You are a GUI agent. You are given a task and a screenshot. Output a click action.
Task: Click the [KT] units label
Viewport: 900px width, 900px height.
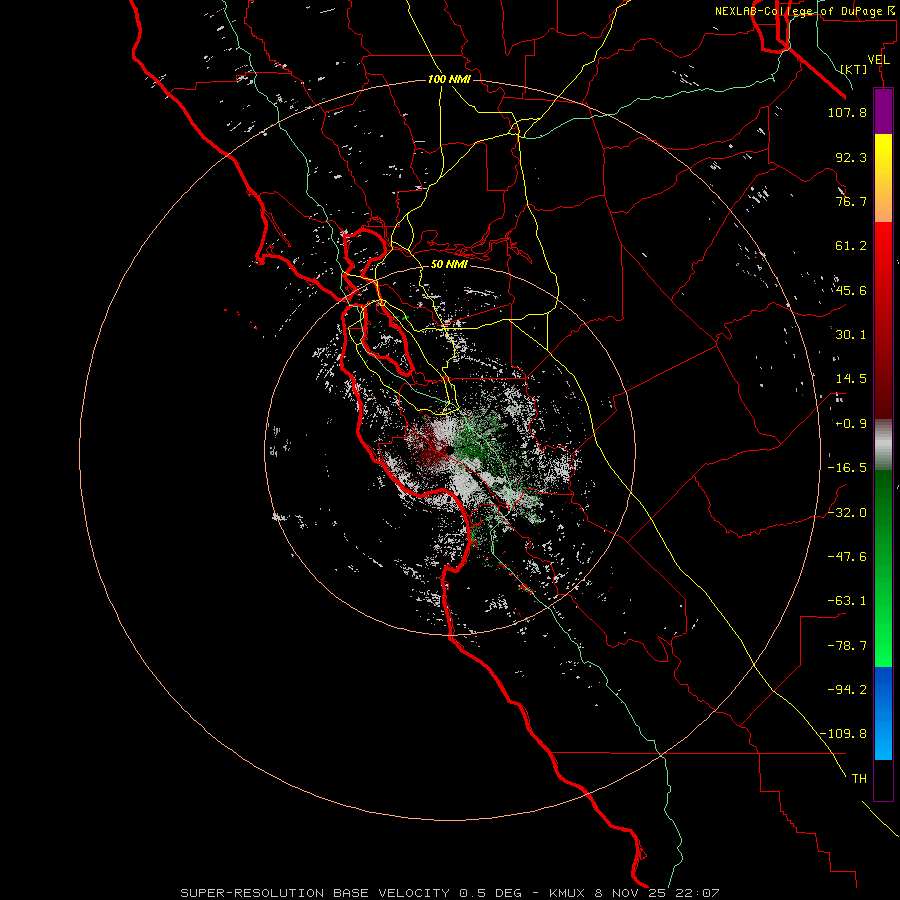pos(854,69)
